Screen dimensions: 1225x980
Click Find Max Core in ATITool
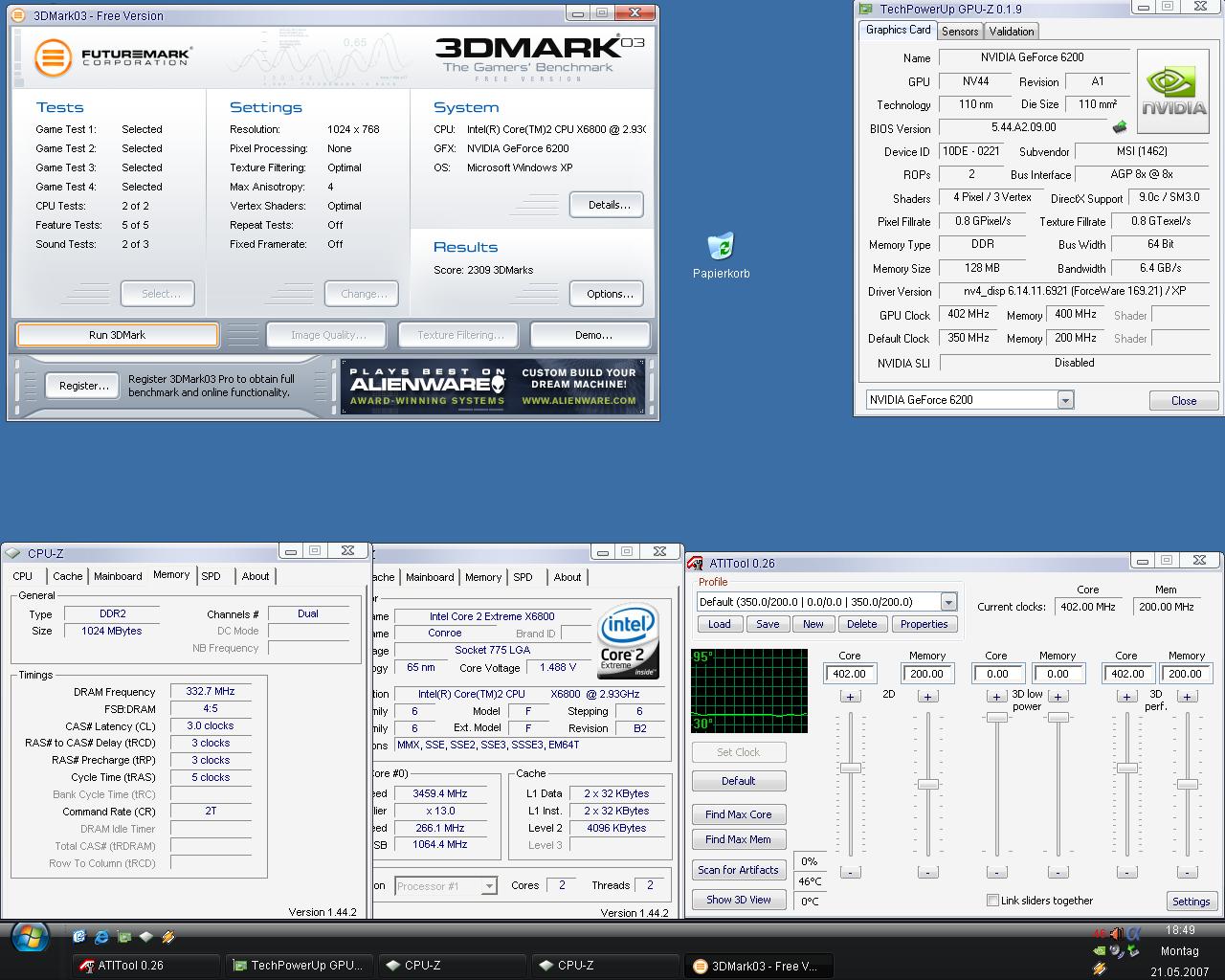click(738, 814)
